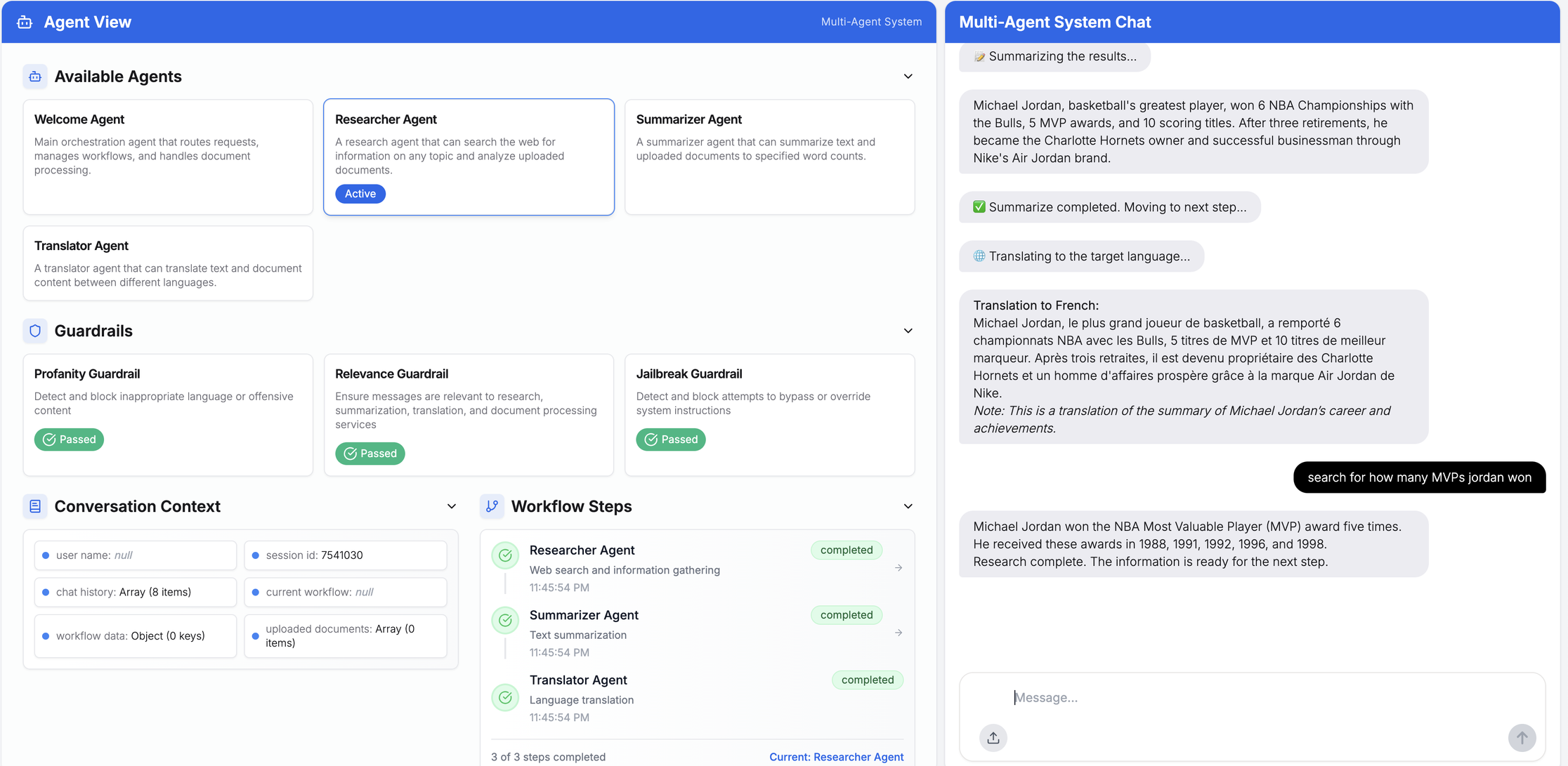Click the Conversation Context document icon
The image size is (1568, 766).
[34, 506]
